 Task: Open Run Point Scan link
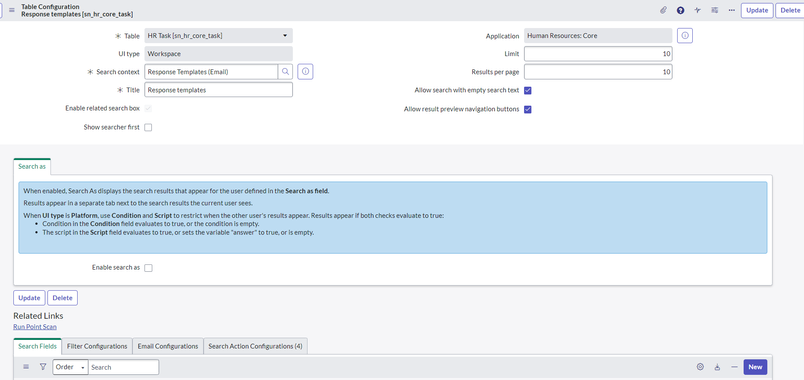(x=35, y=327)
